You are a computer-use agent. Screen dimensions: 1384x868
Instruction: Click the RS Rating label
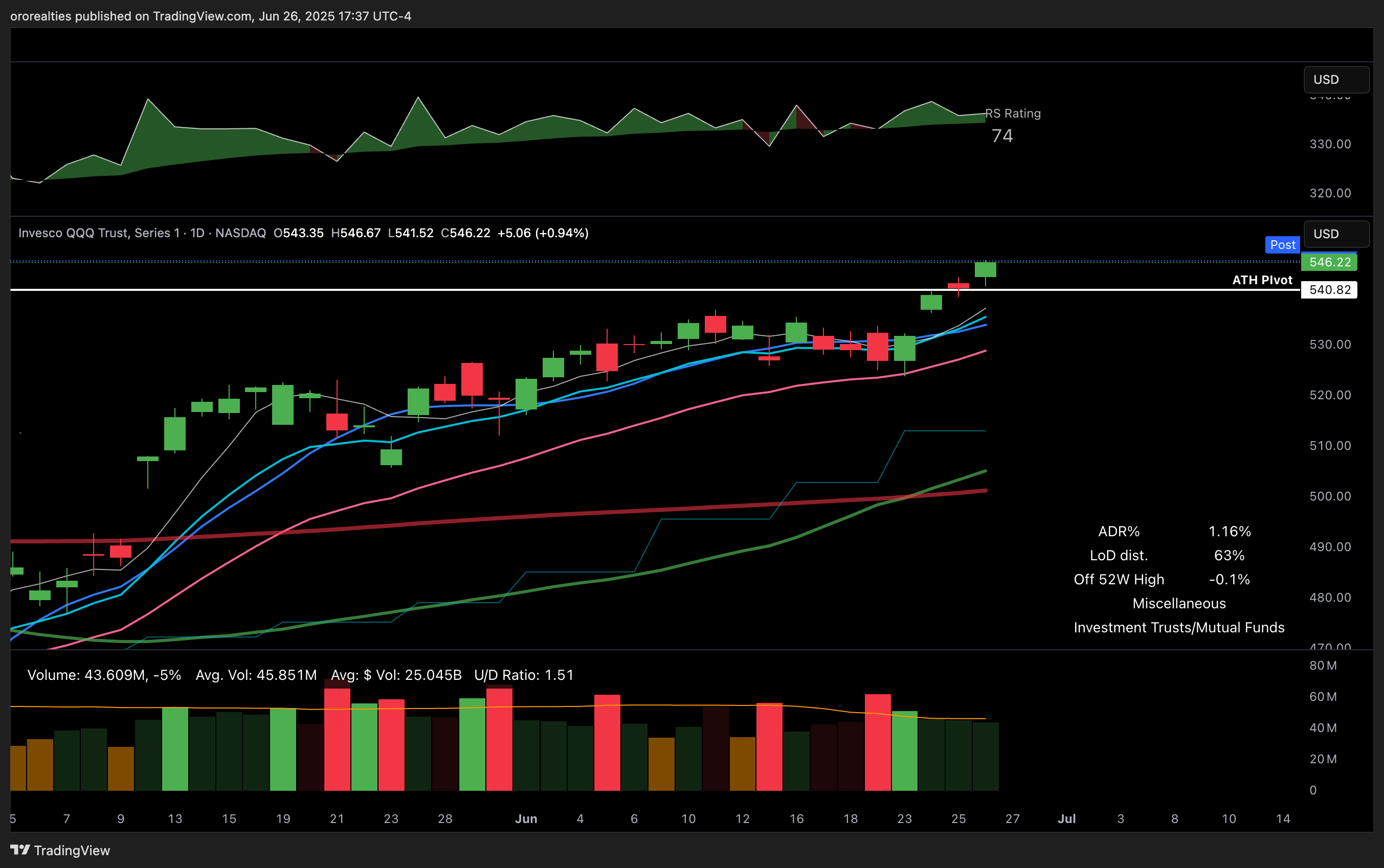coord(1013,113)
